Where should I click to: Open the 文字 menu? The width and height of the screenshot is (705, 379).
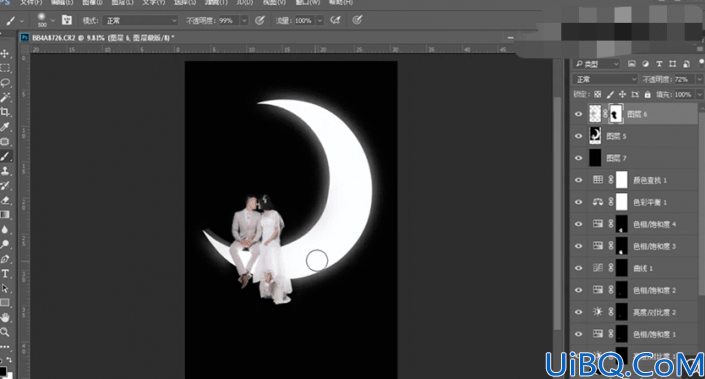click(154, 3)
